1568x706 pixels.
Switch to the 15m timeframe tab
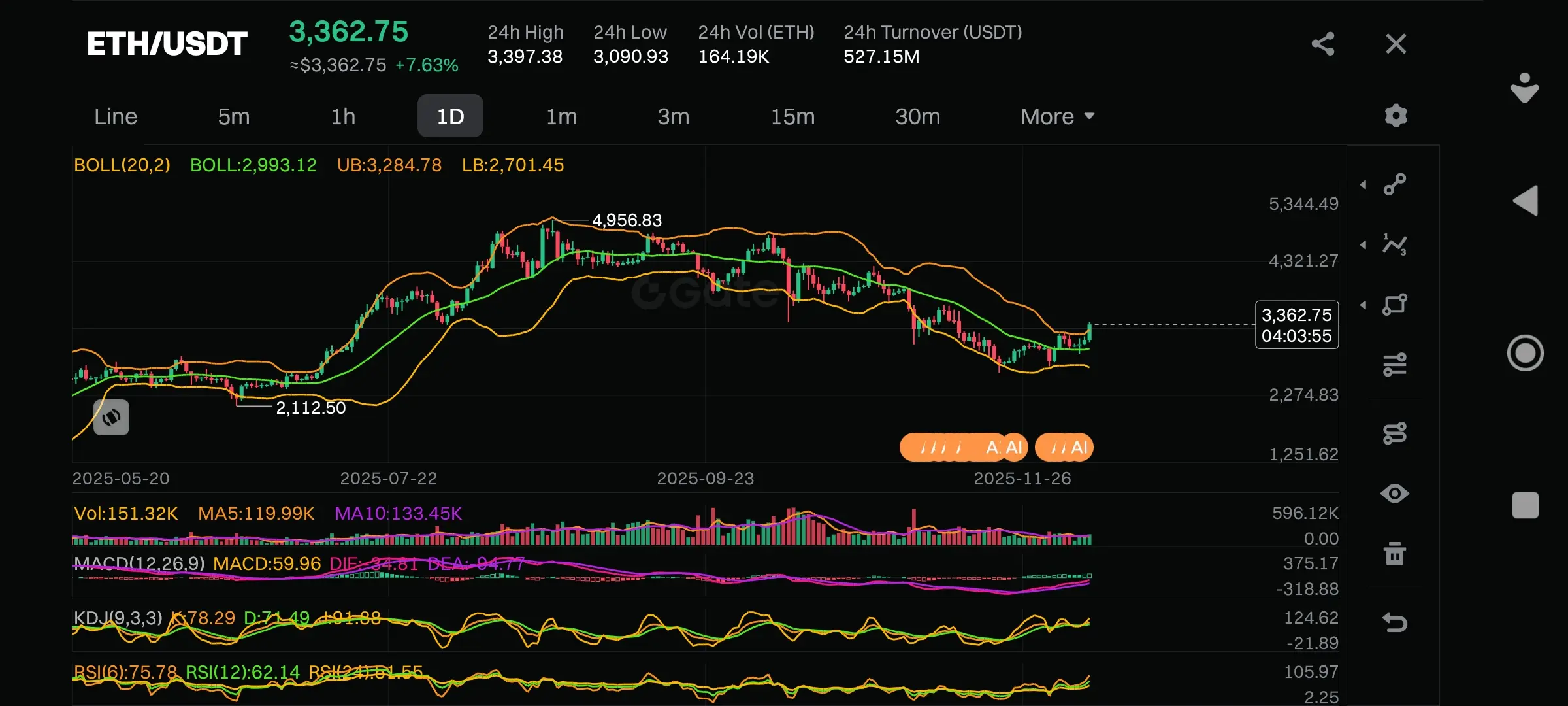(x=792, y=116)
